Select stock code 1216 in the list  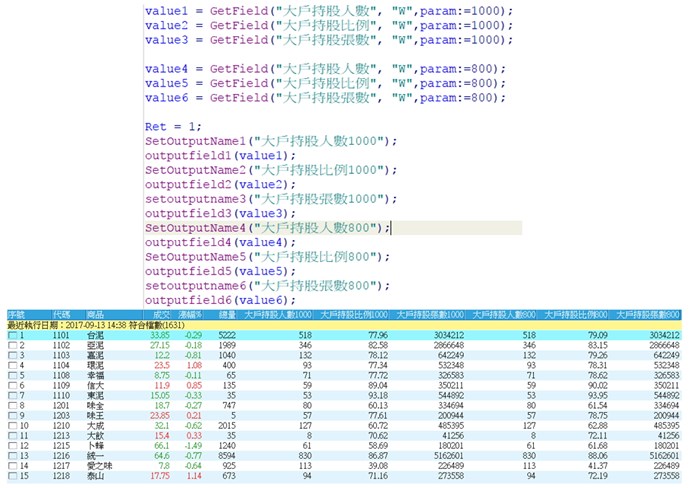coord(62,454)
